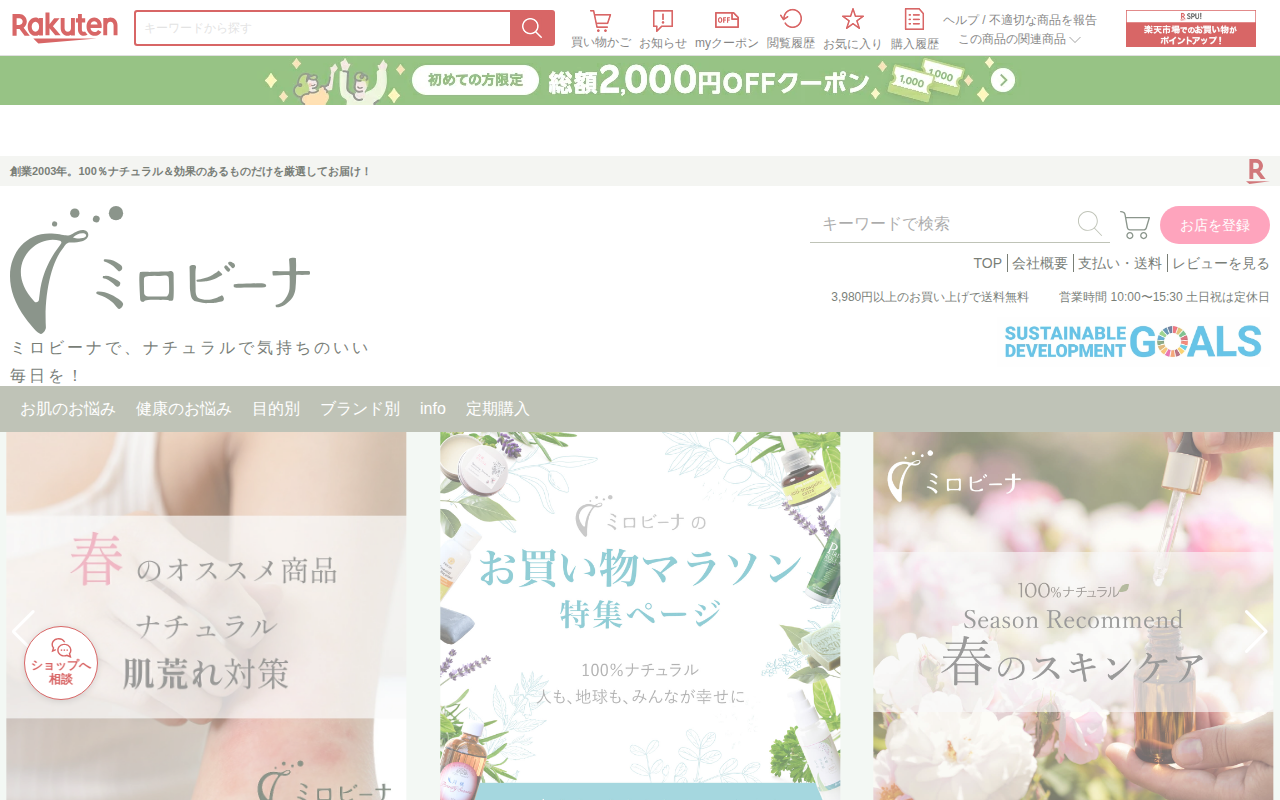The image size is (1280, 800).
Task: Open the Season Recommend 春のスキンケア slide
Action: coord(1073,616)
